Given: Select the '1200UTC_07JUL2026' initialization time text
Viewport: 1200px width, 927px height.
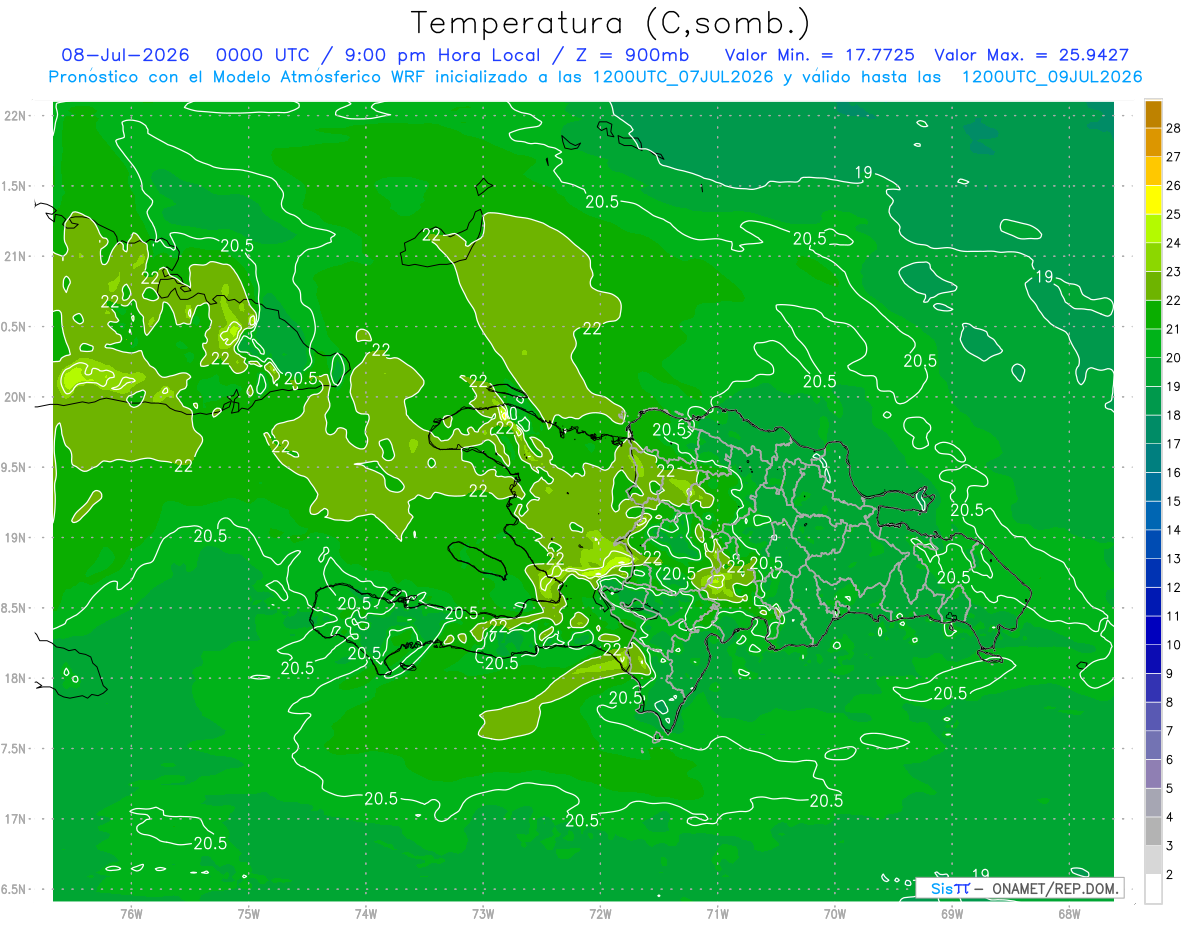Looking at the screenshot, I should pyautogui.click(x=683, y=77).
